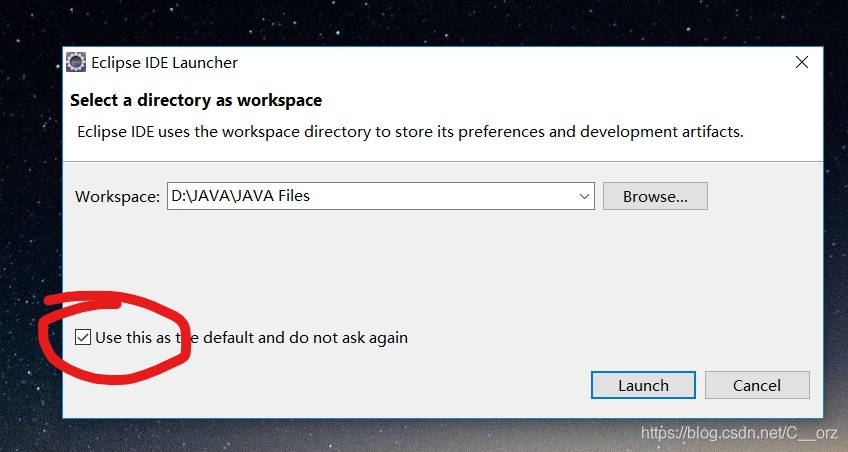Click inside the Workspace path combo box

[381, 196]
